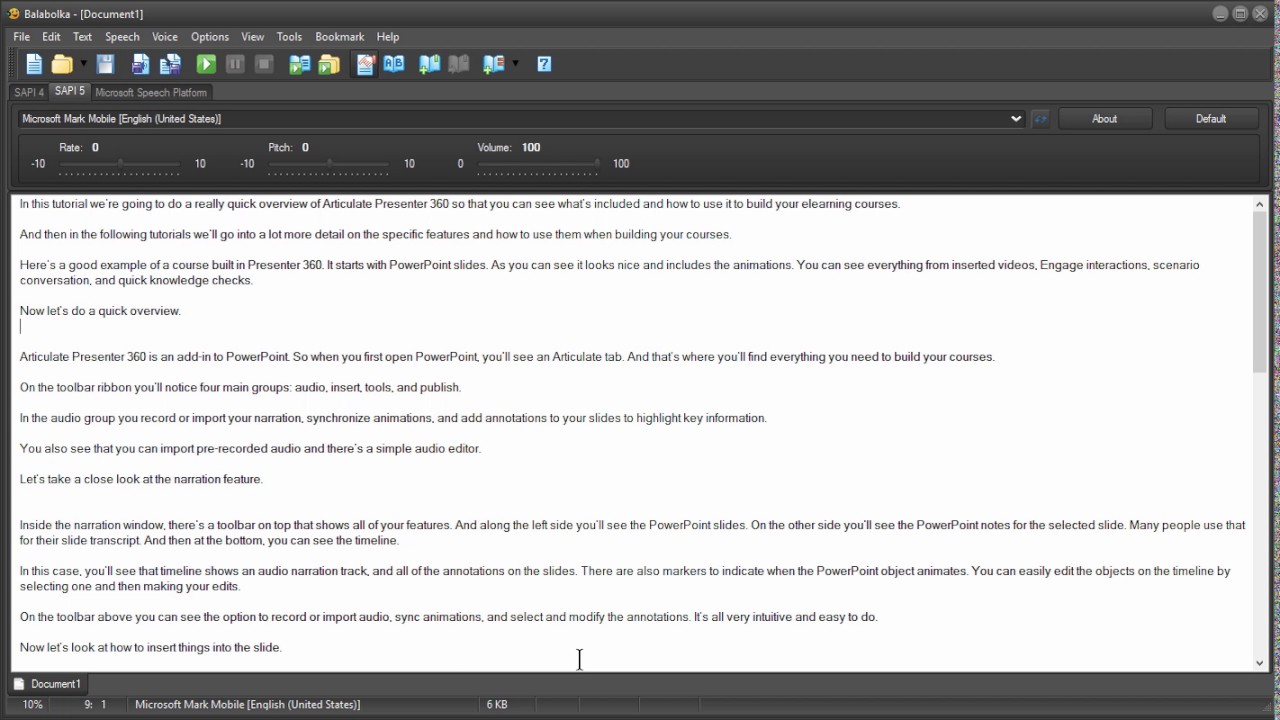Adjust the Volume slider

538,164
